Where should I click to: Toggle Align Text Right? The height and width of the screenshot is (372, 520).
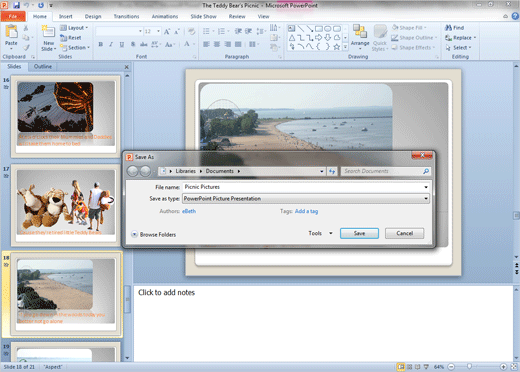click(227, 44)
